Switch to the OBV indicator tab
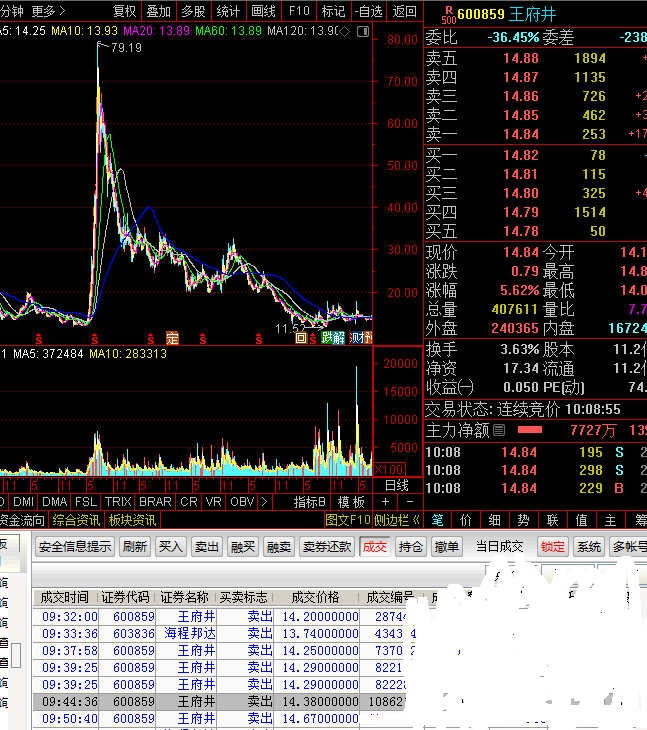647x730 pixels. [x=242, y=502]
